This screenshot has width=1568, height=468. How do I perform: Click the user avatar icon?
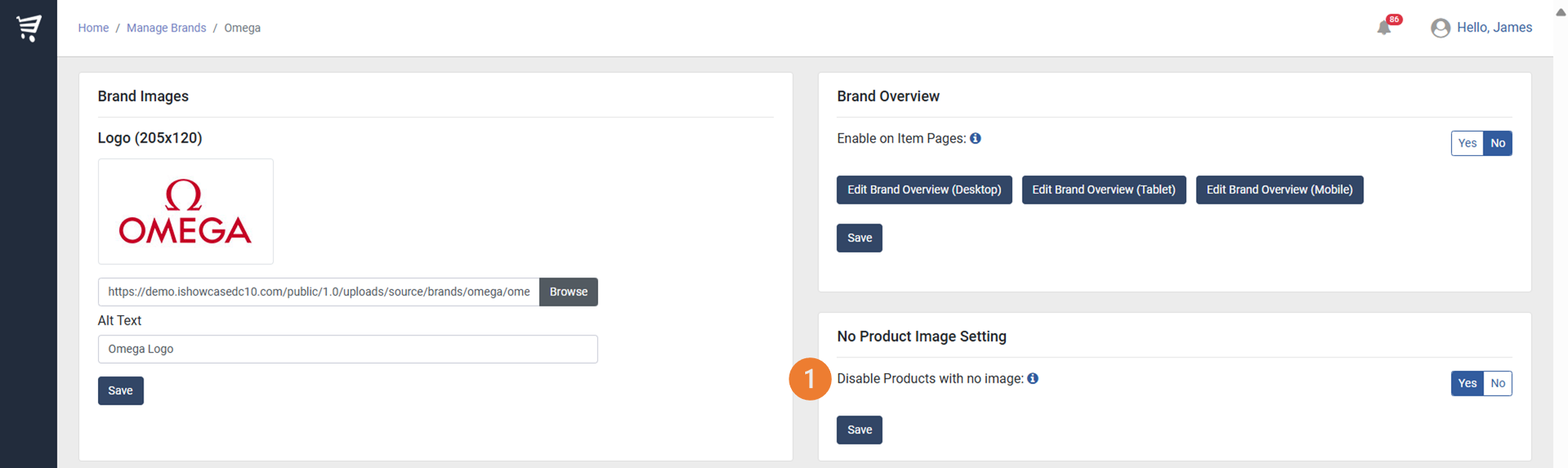(x=1440, y=28)
